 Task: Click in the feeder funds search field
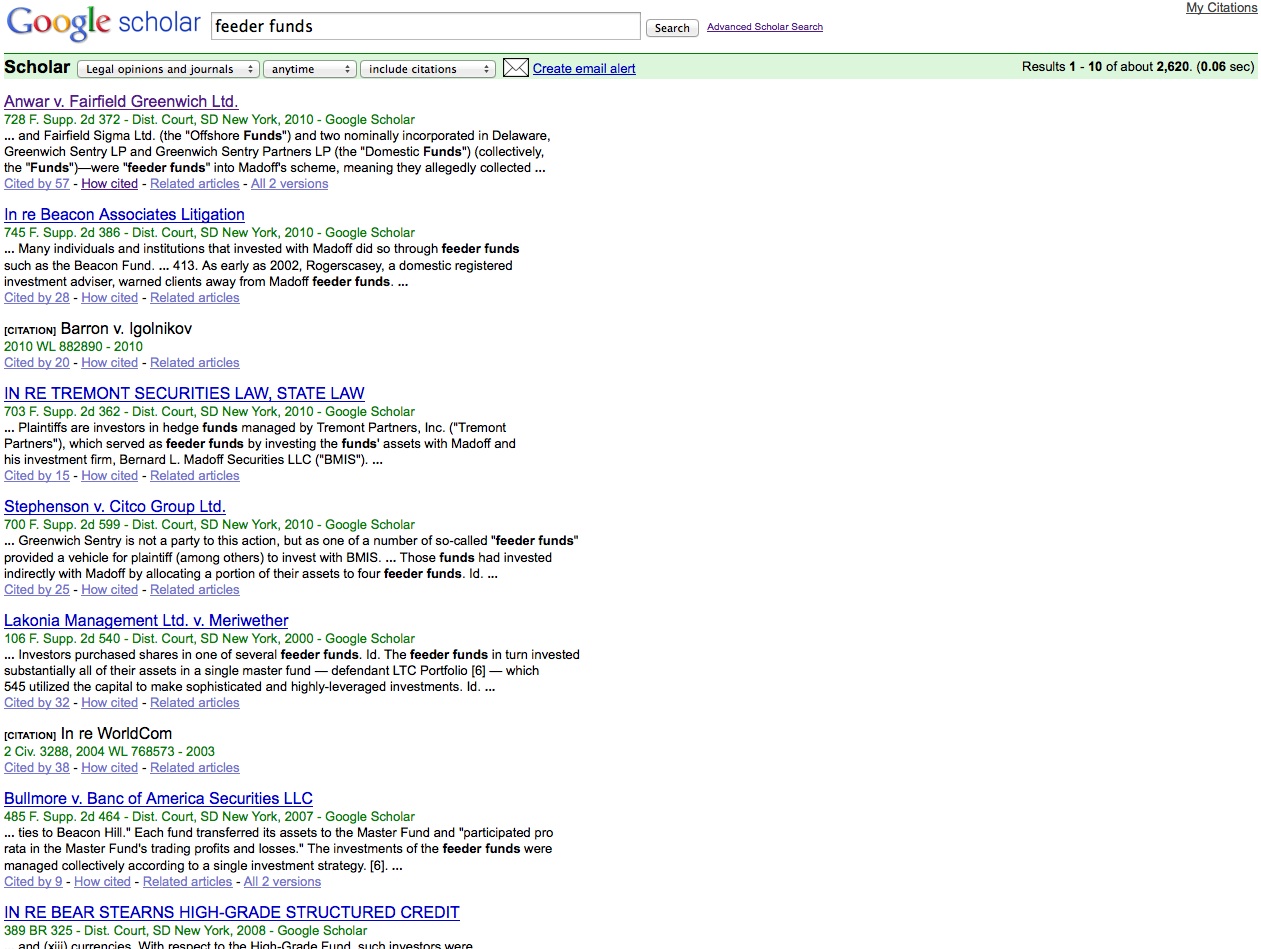click(x=425, y=26)
